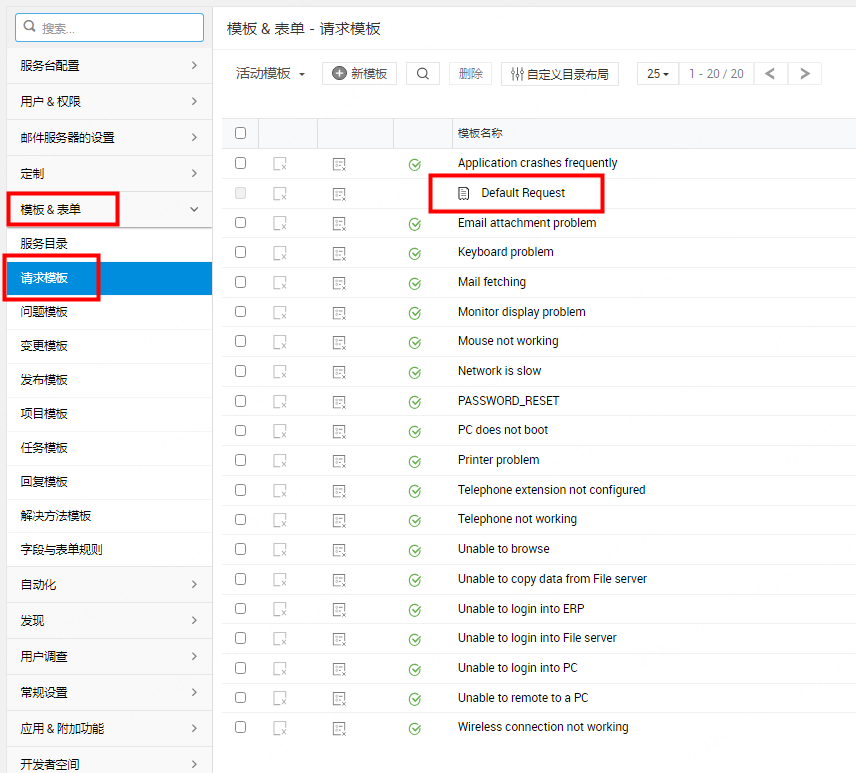This screenshot has width=856, height=773.
Task: Click the plus icon on 新模板 button
Action: pyautogui.click(x=339, y=73)
